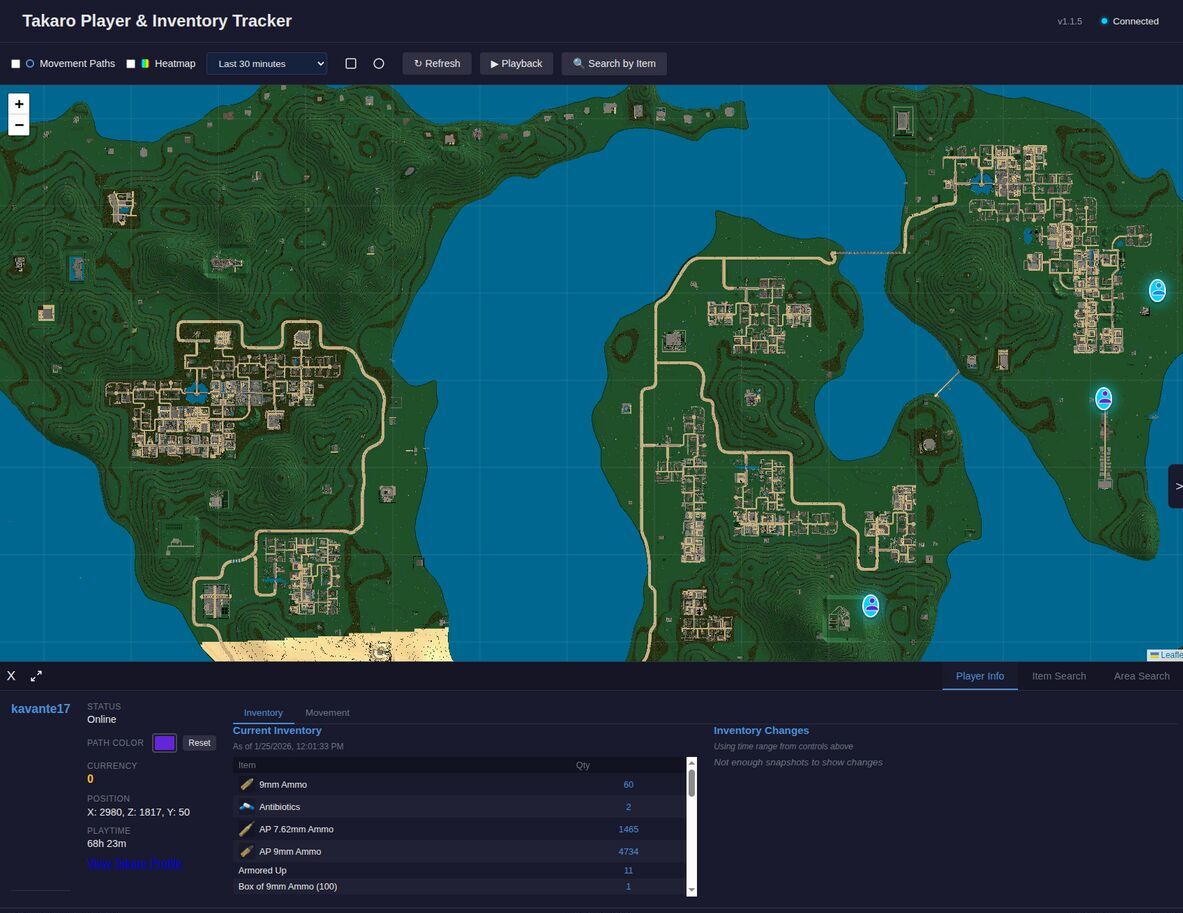Screen dimensions: 1183x913
Task: Zoom in on the map
Action: [x=18, y=104]
